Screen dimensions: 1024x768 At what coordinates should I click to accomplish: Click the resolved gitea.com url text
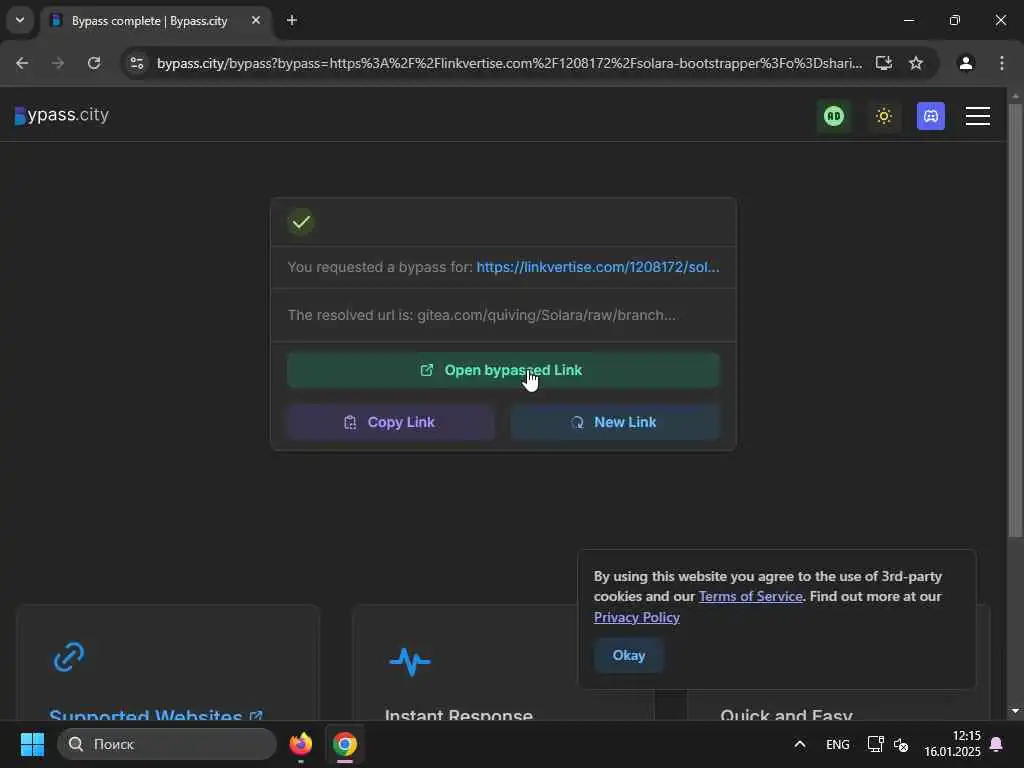546,315
